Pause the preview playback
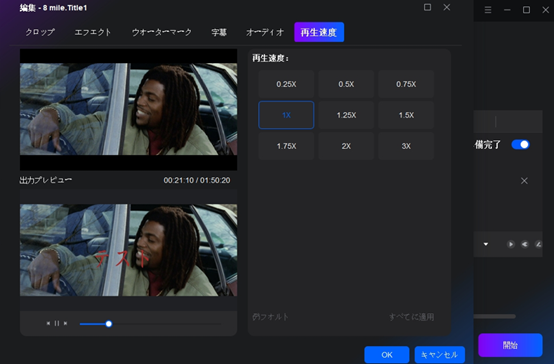This screenshot has width=554, height=364. pos(57,323)
